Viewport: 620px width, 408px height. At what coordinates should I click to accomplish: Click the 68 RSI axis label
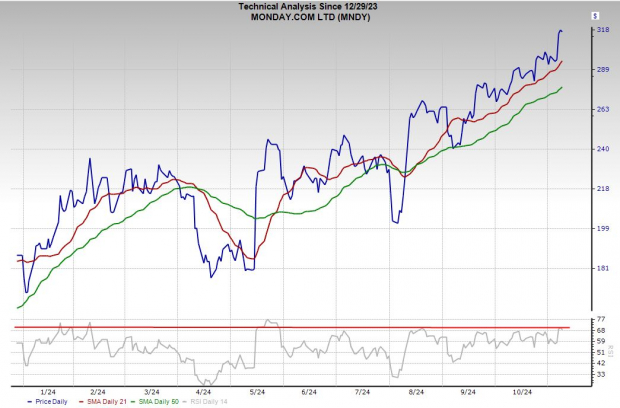pos(601,330)
